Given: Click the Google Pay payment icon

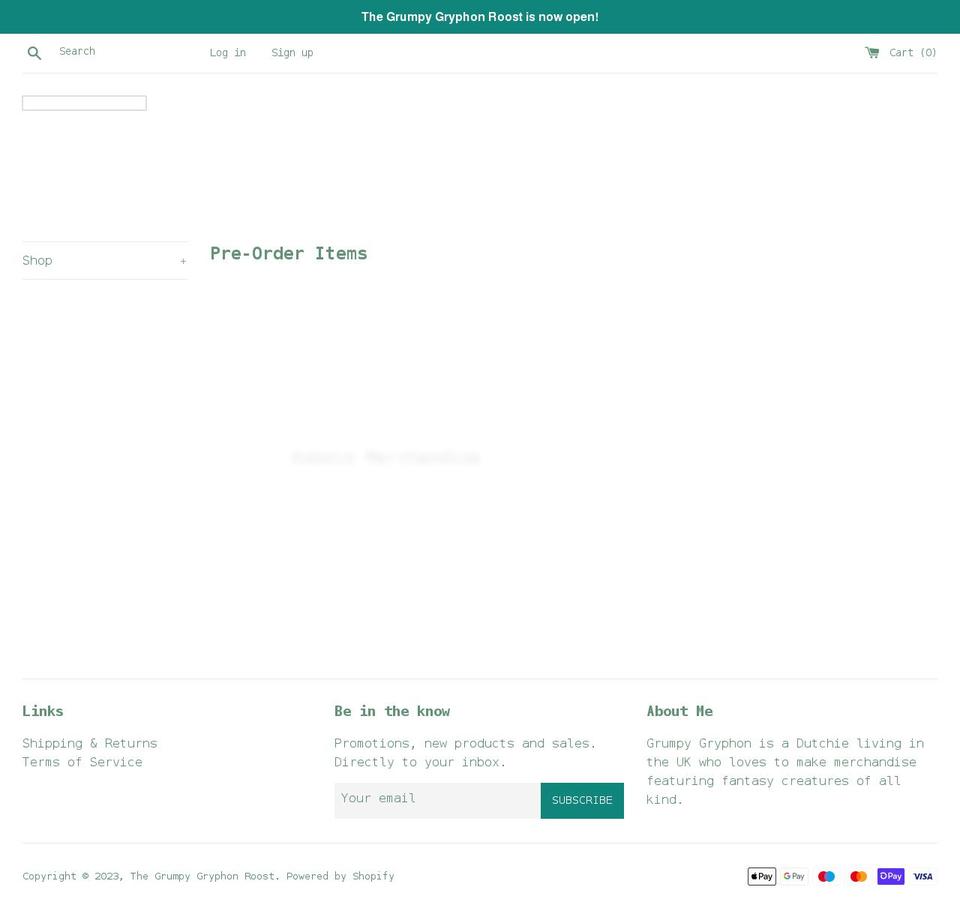Looking at the screenshot, I should tap(794, 876).
